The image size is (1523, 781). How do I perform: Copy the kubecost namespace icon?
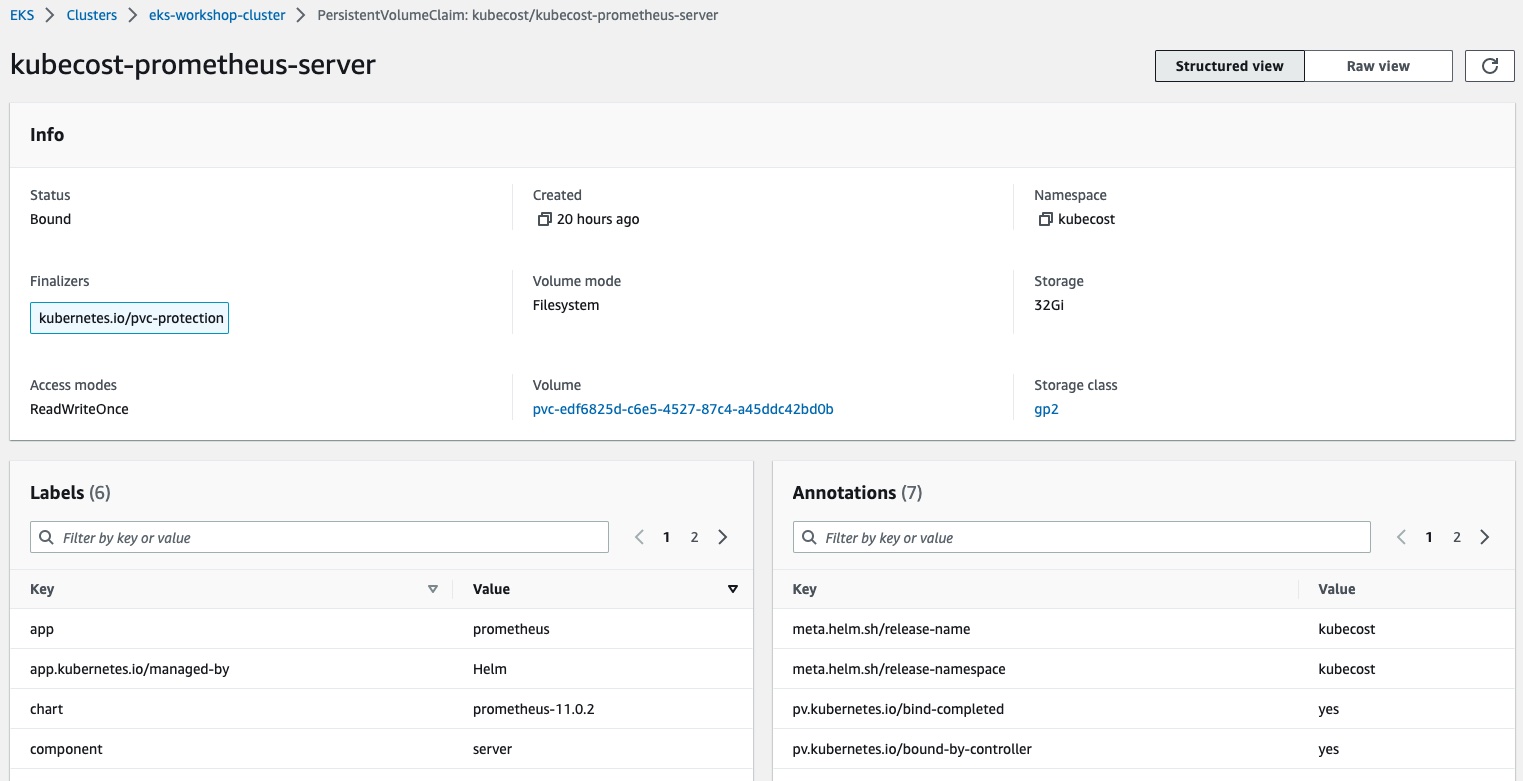[x=1045, y=219]
